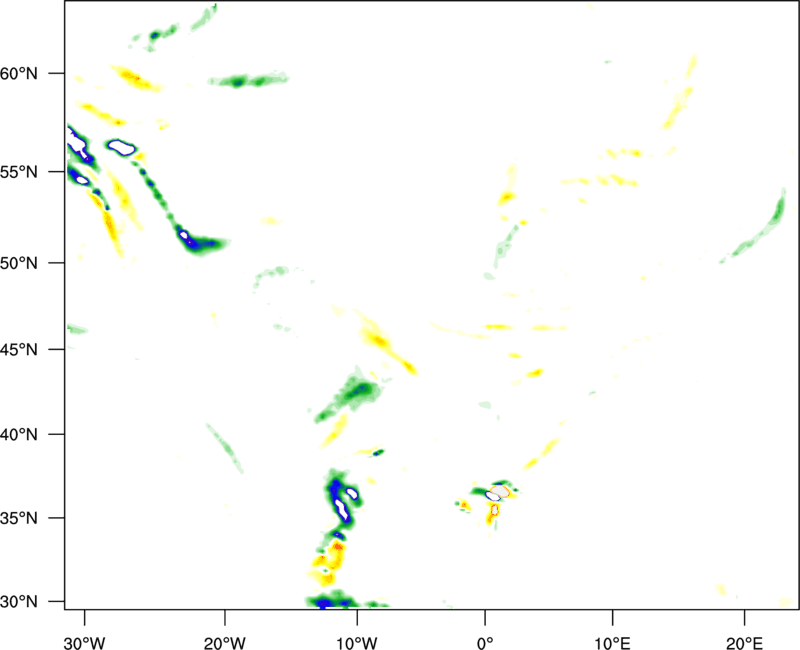Click the 30°N latitude label

tap(19, 602)
